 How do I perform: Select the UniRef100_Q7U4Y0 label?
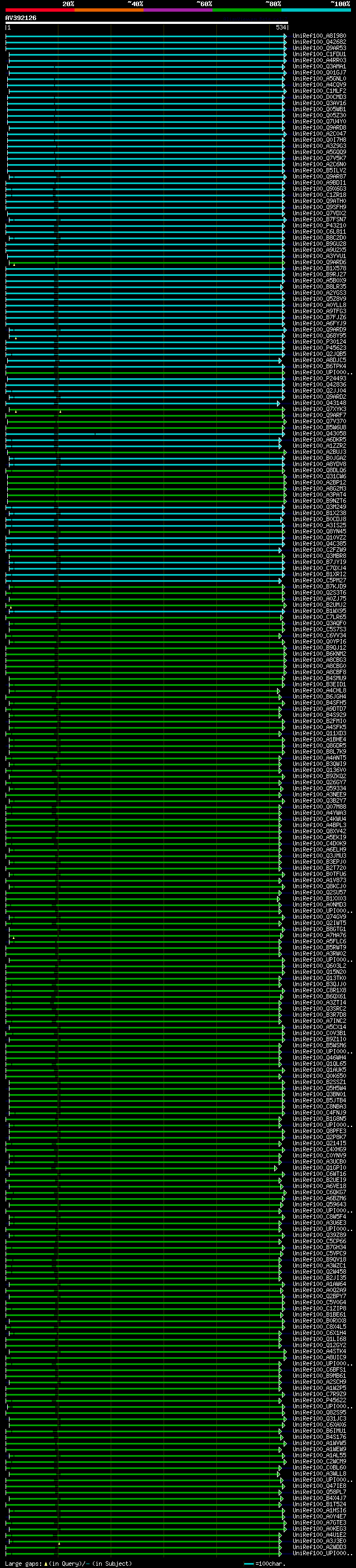(x=319, y=122)
